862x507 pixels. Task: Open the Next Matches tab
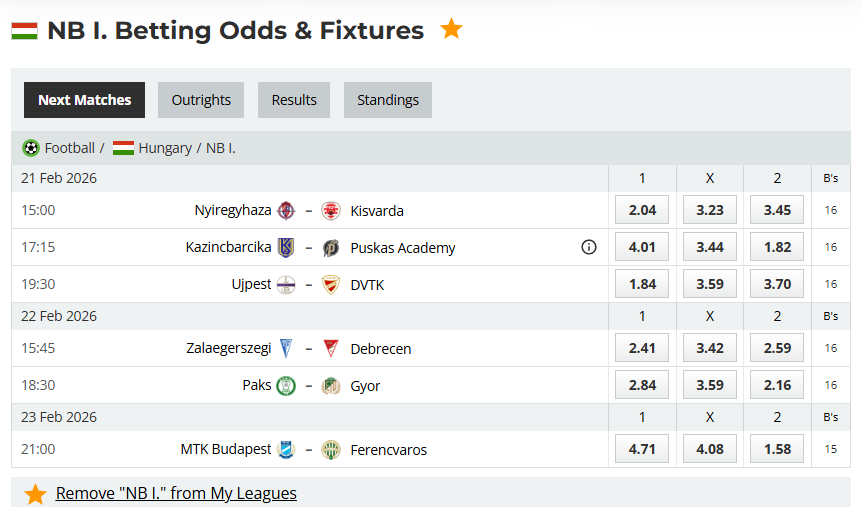85,100
